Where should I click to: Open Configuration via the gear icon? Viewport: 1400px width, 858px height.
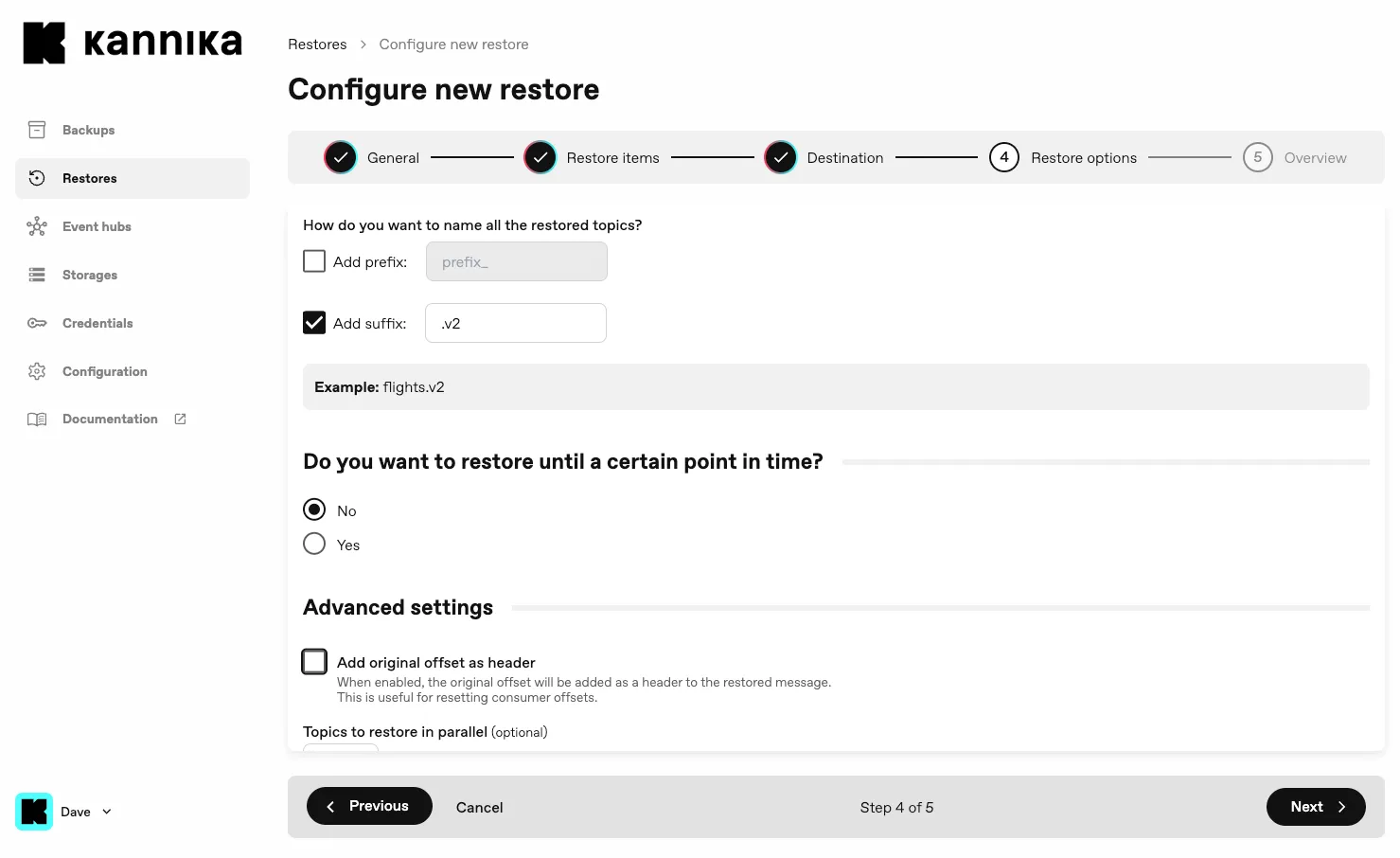click(37, 371)
